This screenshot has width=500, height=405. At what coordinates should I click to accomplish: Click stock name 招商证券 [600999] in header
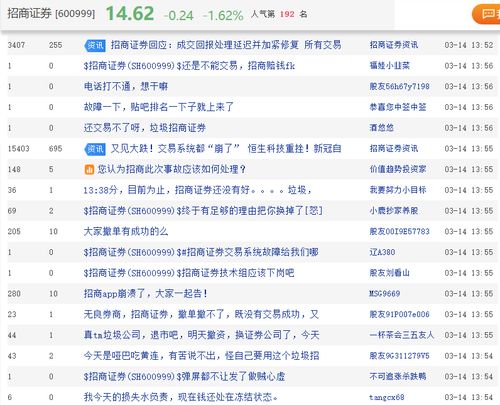click(51, 14)
